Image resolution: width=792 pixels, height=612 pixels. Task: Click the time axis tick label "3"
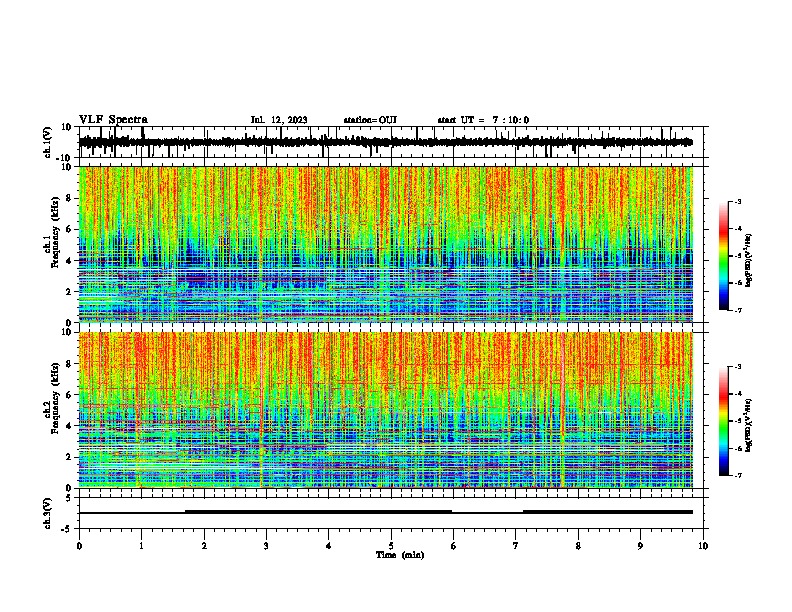(266, 546)
